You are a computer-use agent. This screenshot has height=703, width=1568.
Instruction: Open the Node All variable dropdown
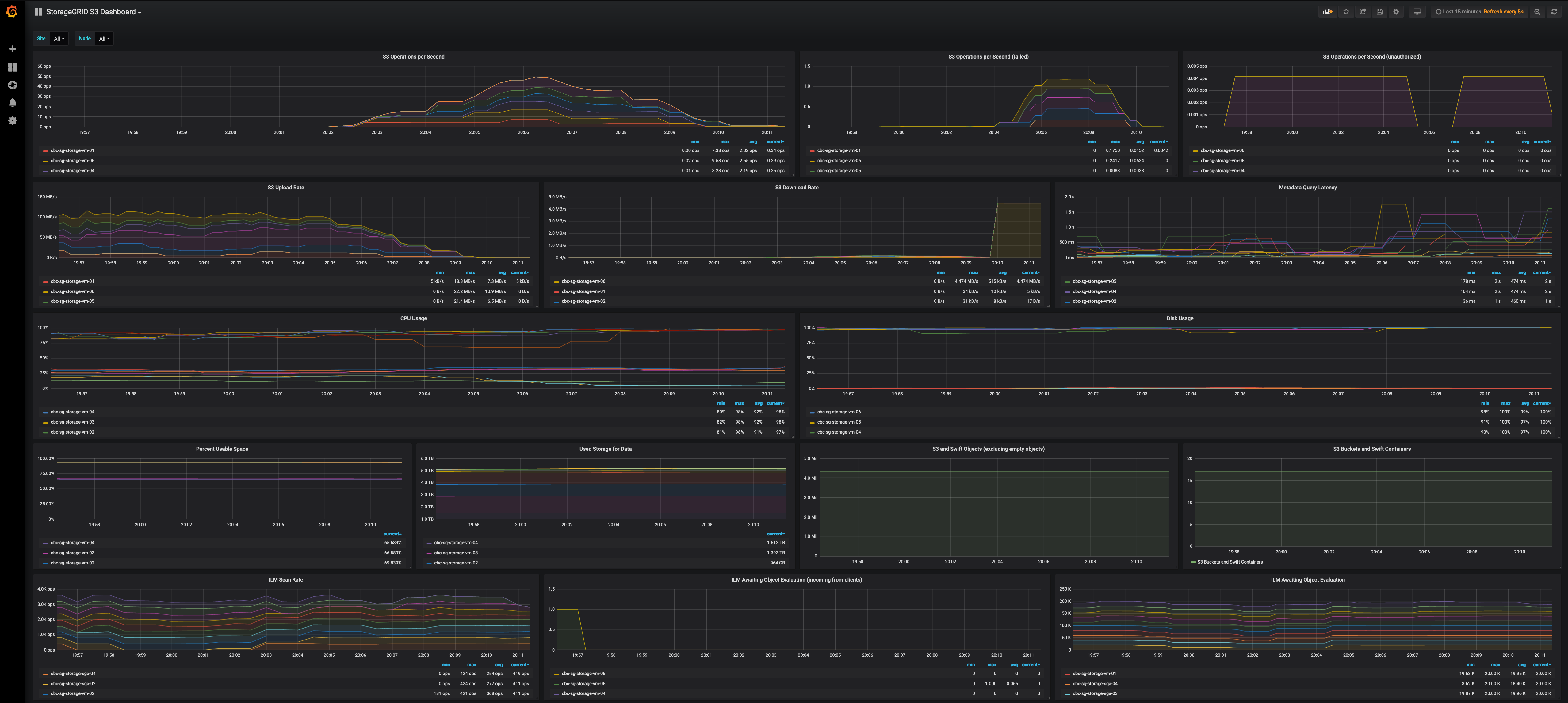(104, 38)
